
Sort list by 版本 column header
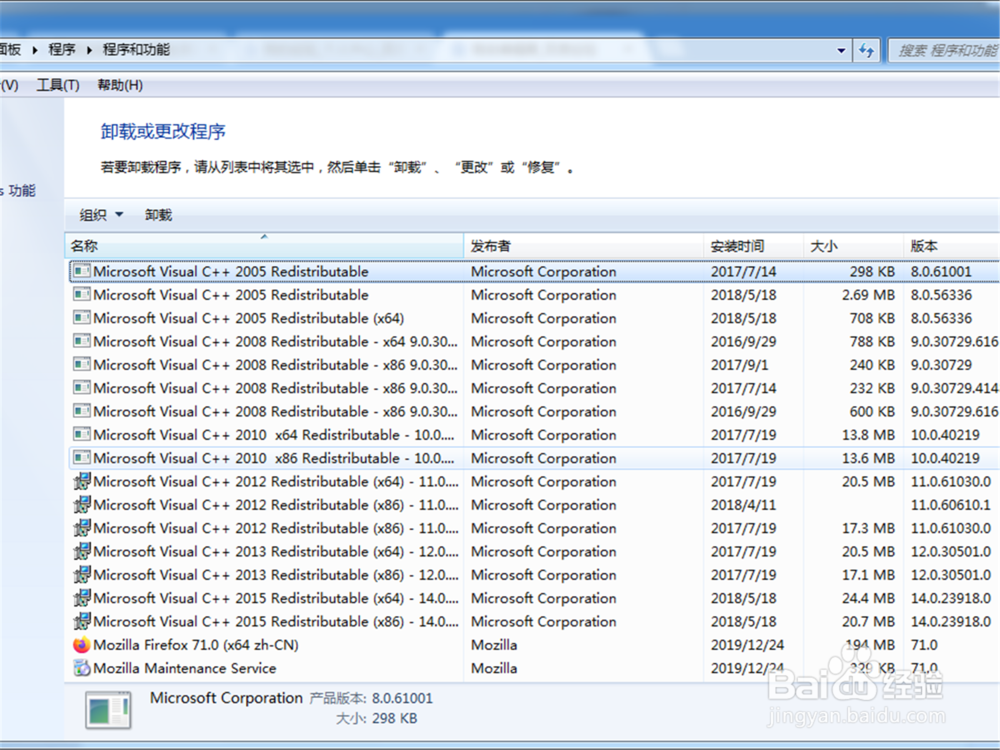[x=952, y=246]
